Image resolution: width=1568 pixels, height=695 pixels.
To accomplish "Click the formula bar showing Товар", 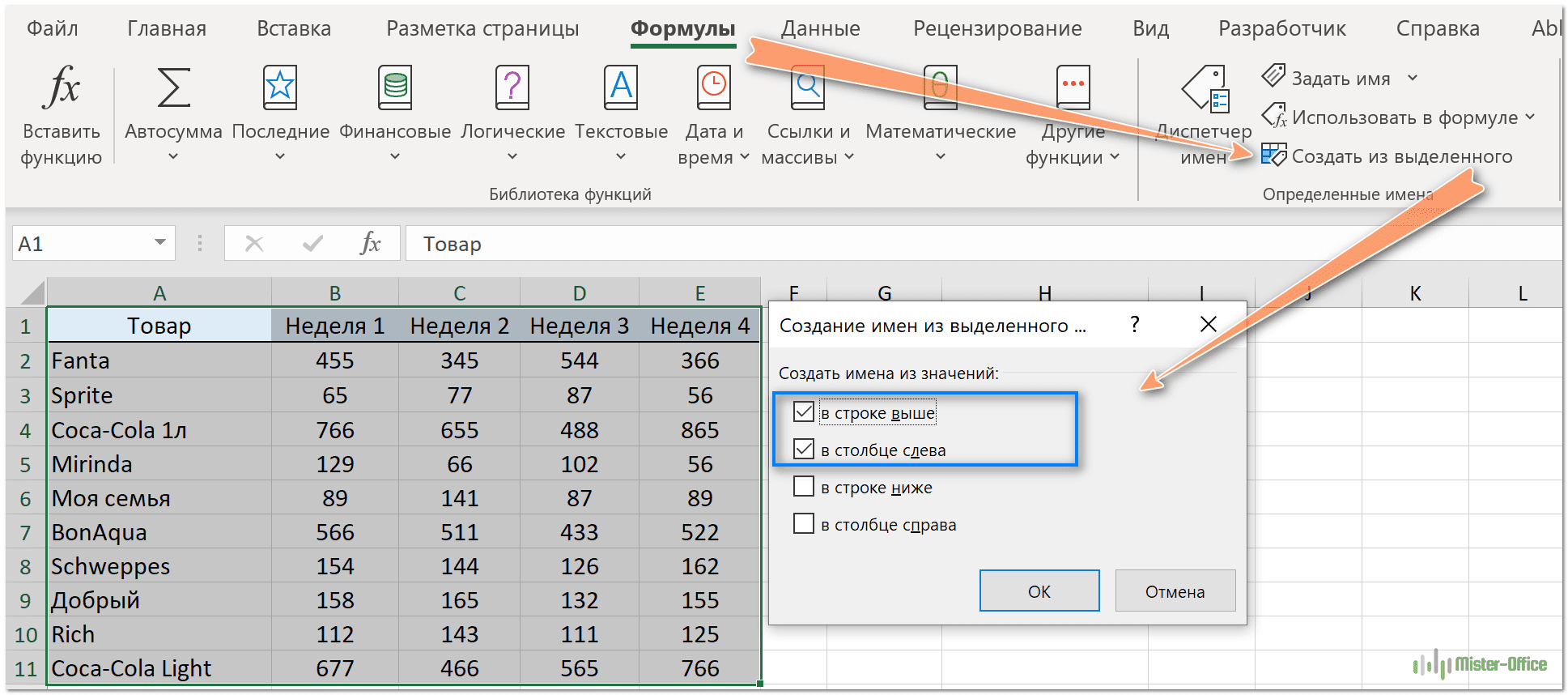I will (x=983, y=243).
